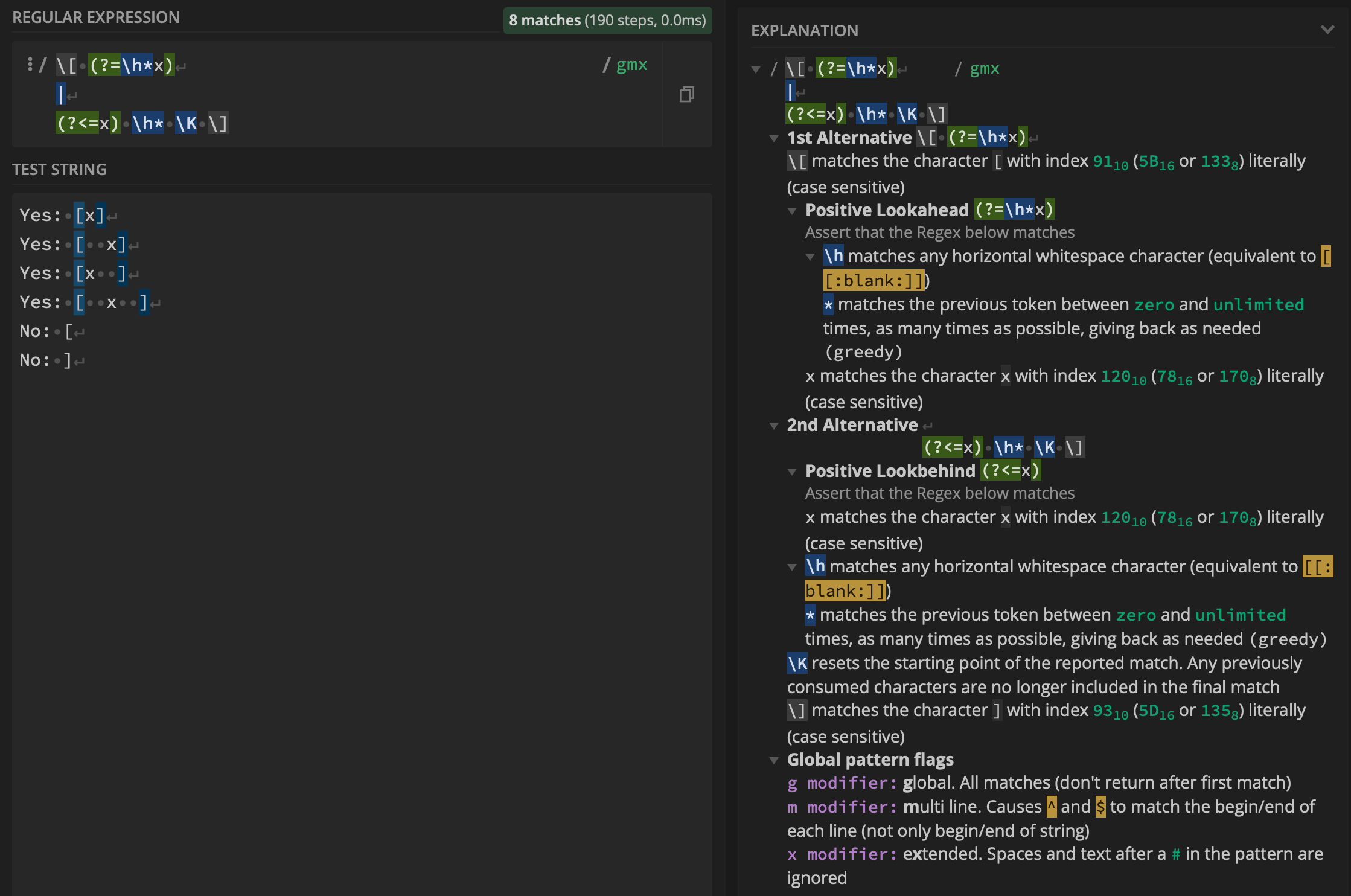Viewport: 1351px width, 896px height.
Task: Click the [:blank:]] highlighted token
Action: [869, 279]
